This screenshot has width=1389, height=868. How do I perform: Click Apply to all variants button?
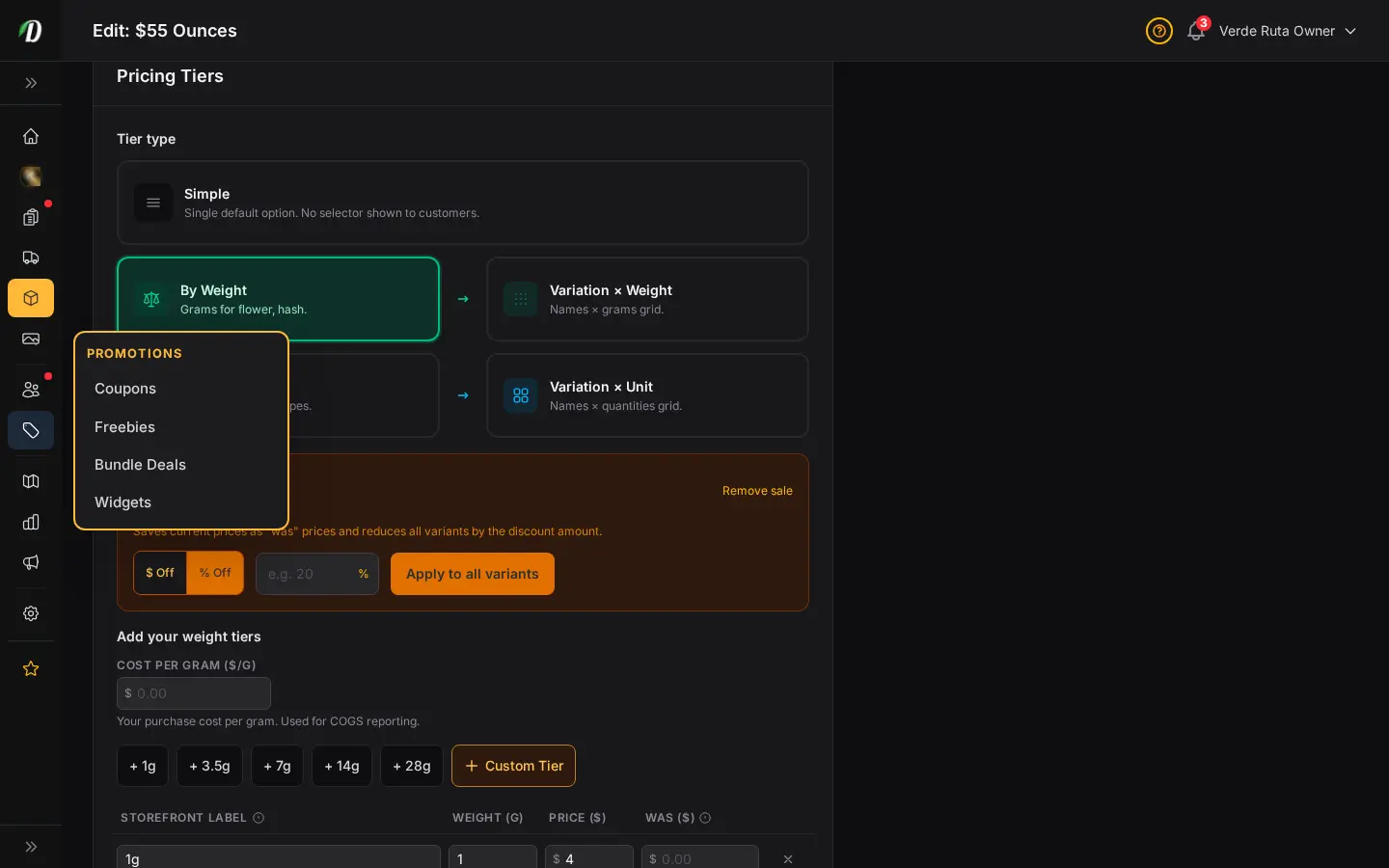click(473, 574)
